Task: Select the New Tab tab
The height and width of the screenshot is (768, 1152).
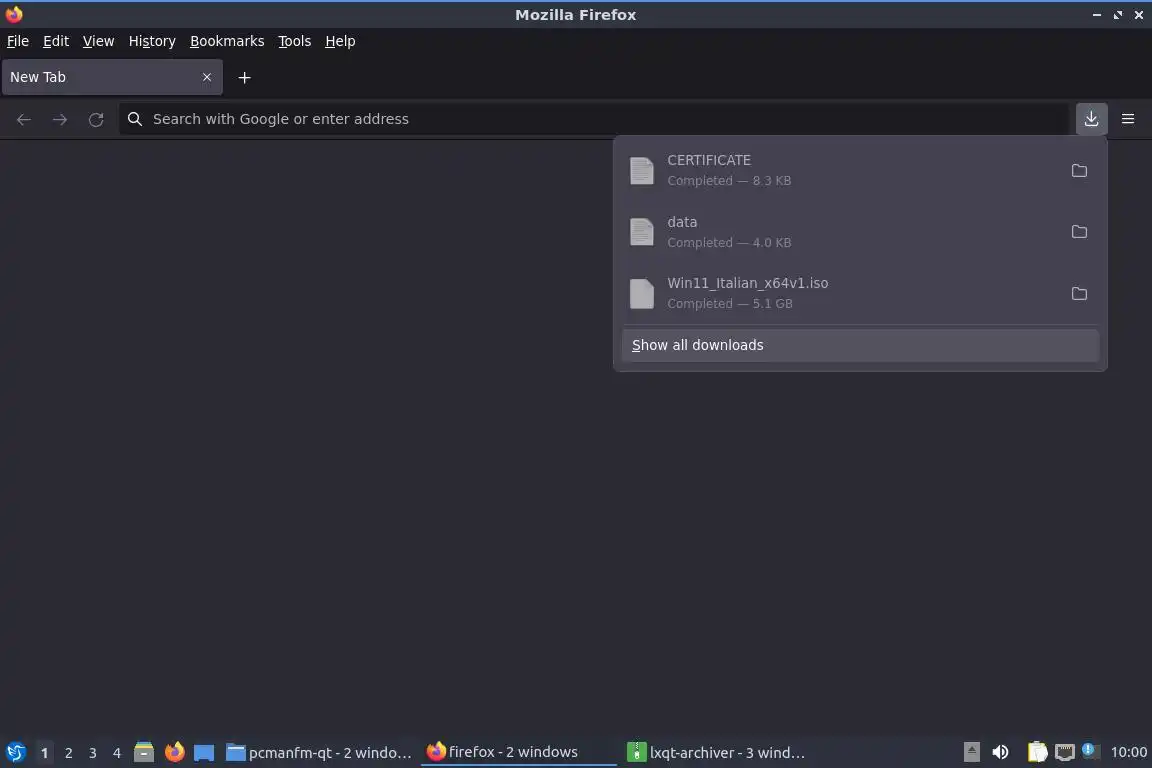Action: [x=112, y=77]
